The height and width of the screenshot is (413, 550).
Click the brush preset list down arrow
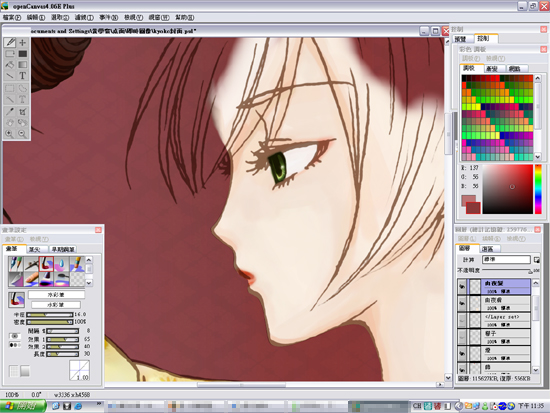pos(89,283)
